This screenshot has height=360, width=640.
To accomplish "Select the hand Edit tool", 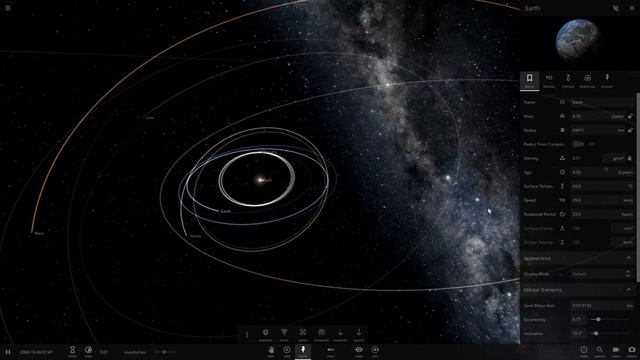I will tap(271, 351).
